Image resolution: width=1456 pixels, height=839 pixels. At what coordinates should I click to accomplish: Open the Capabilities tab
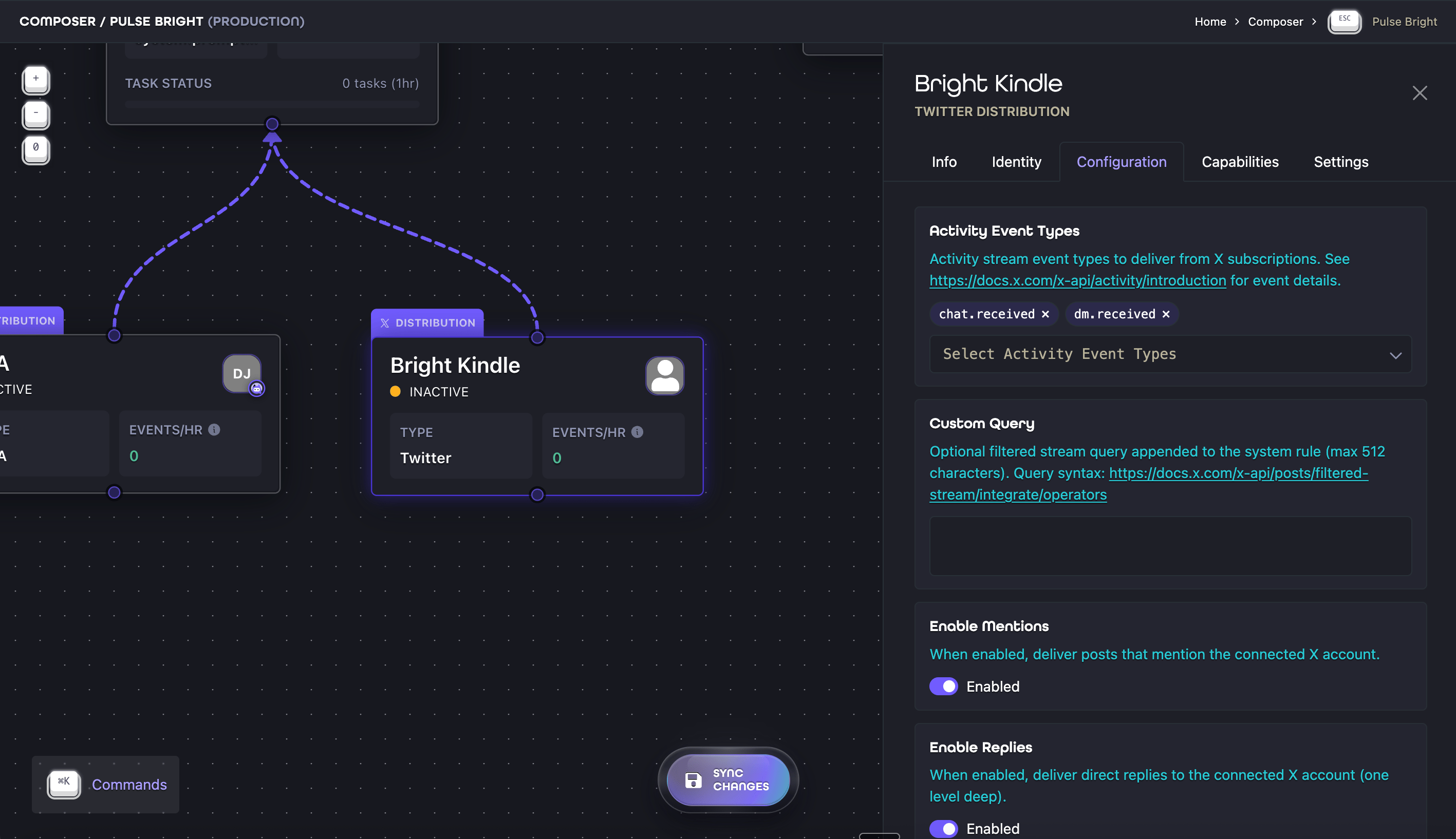1240,162
